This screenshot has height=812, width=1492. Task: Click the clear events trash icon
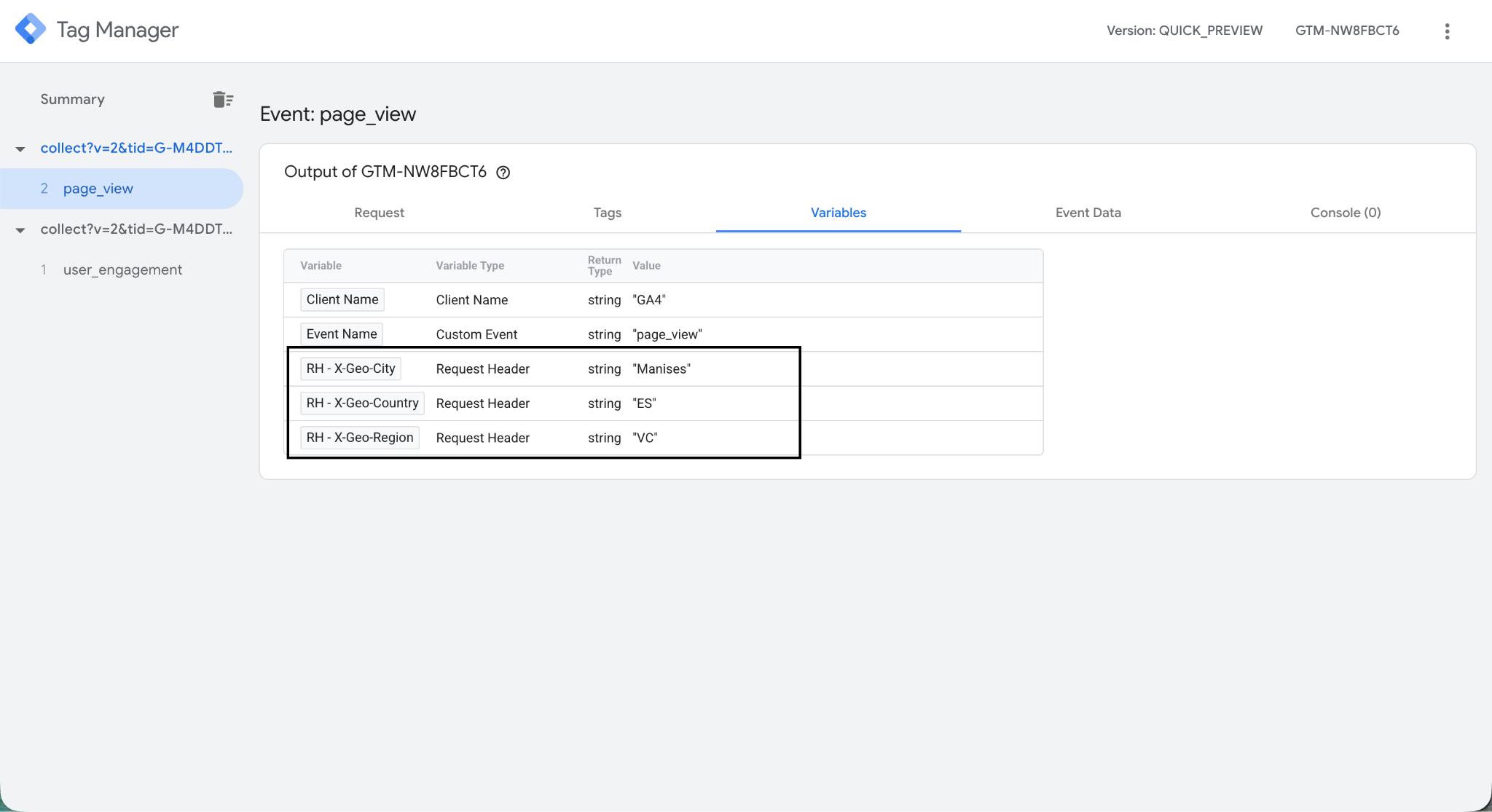(222, 100)
